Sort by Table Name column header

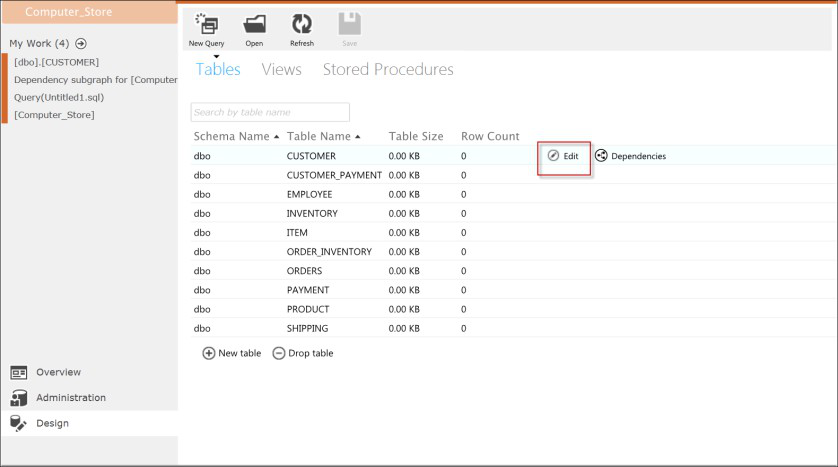322,136
